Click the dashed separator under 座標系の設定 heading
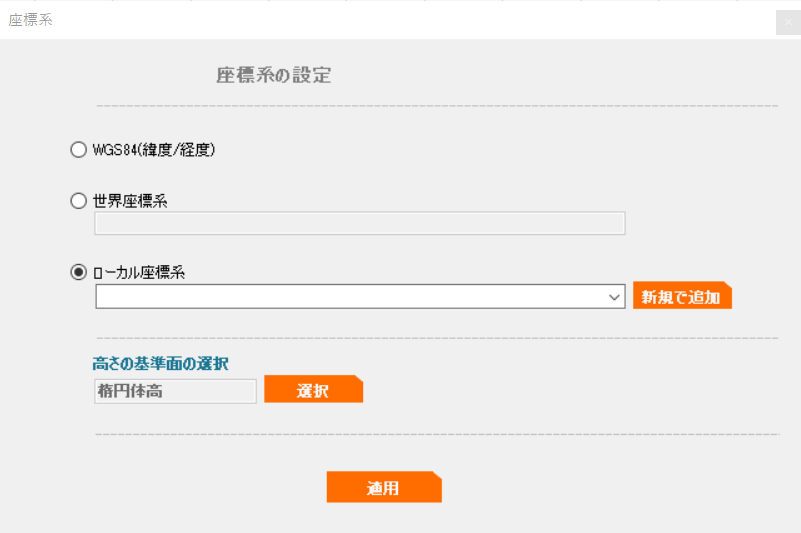The image size is (801, 533). 437,106
